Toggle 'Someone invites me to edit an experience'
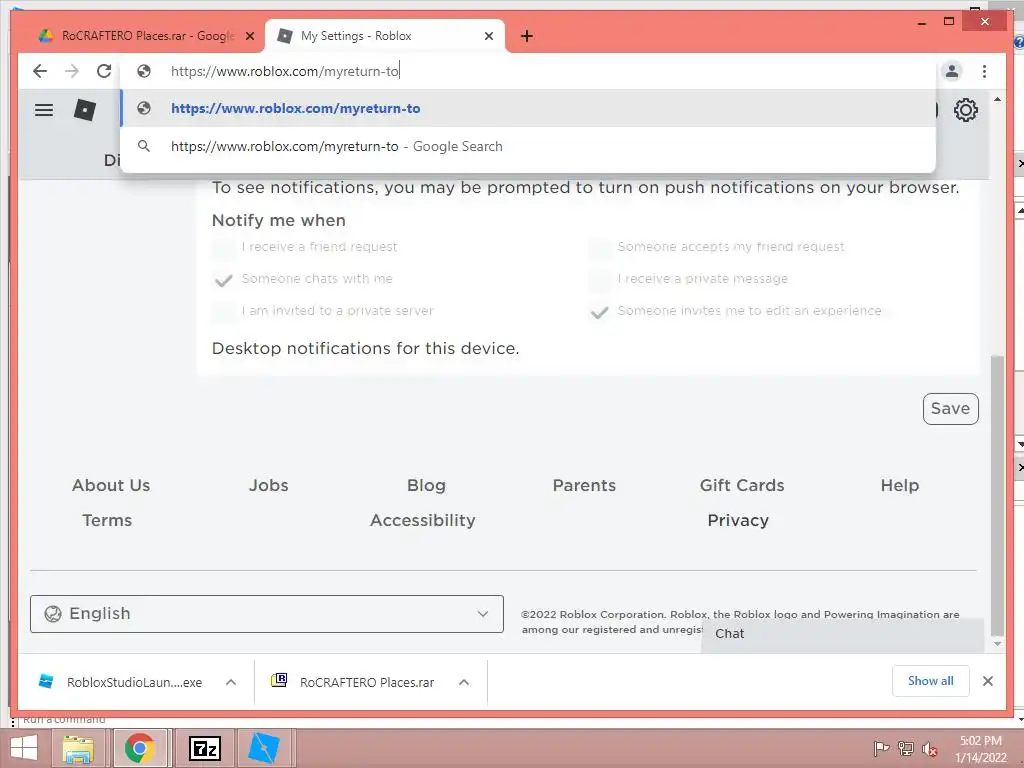 coord(600,312)
